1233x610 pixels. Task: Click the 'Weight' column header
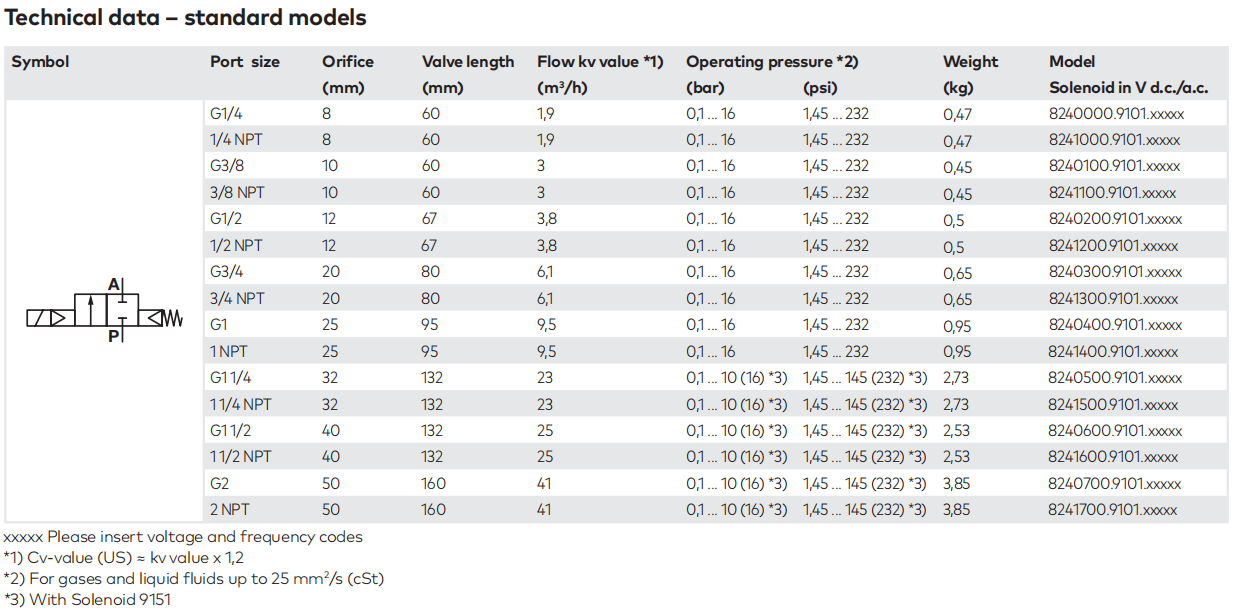point(970,62)
